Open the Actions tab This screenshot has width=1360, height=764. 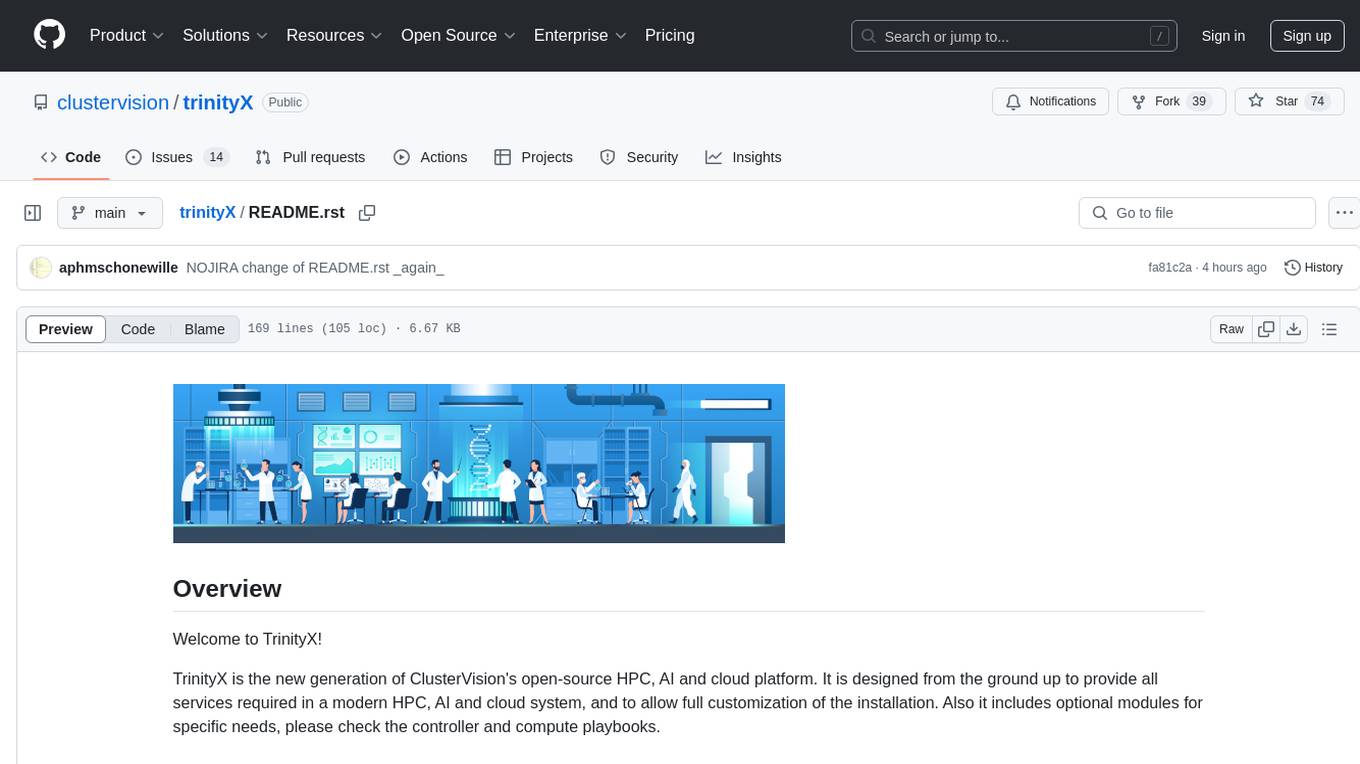coord(430,157)
